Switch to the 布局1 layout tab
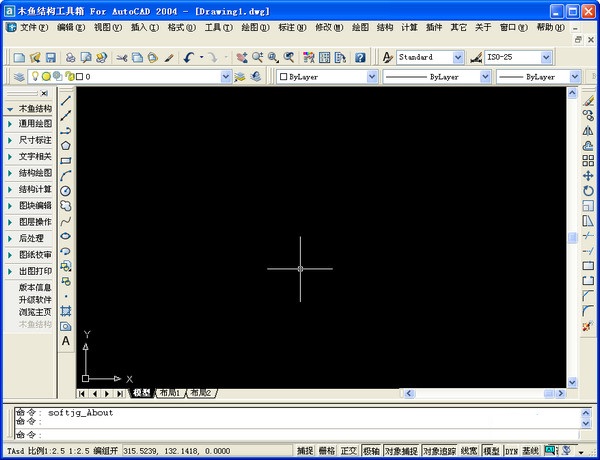The width and height of the screenshot is (600, 460). [x=168, y=394]
